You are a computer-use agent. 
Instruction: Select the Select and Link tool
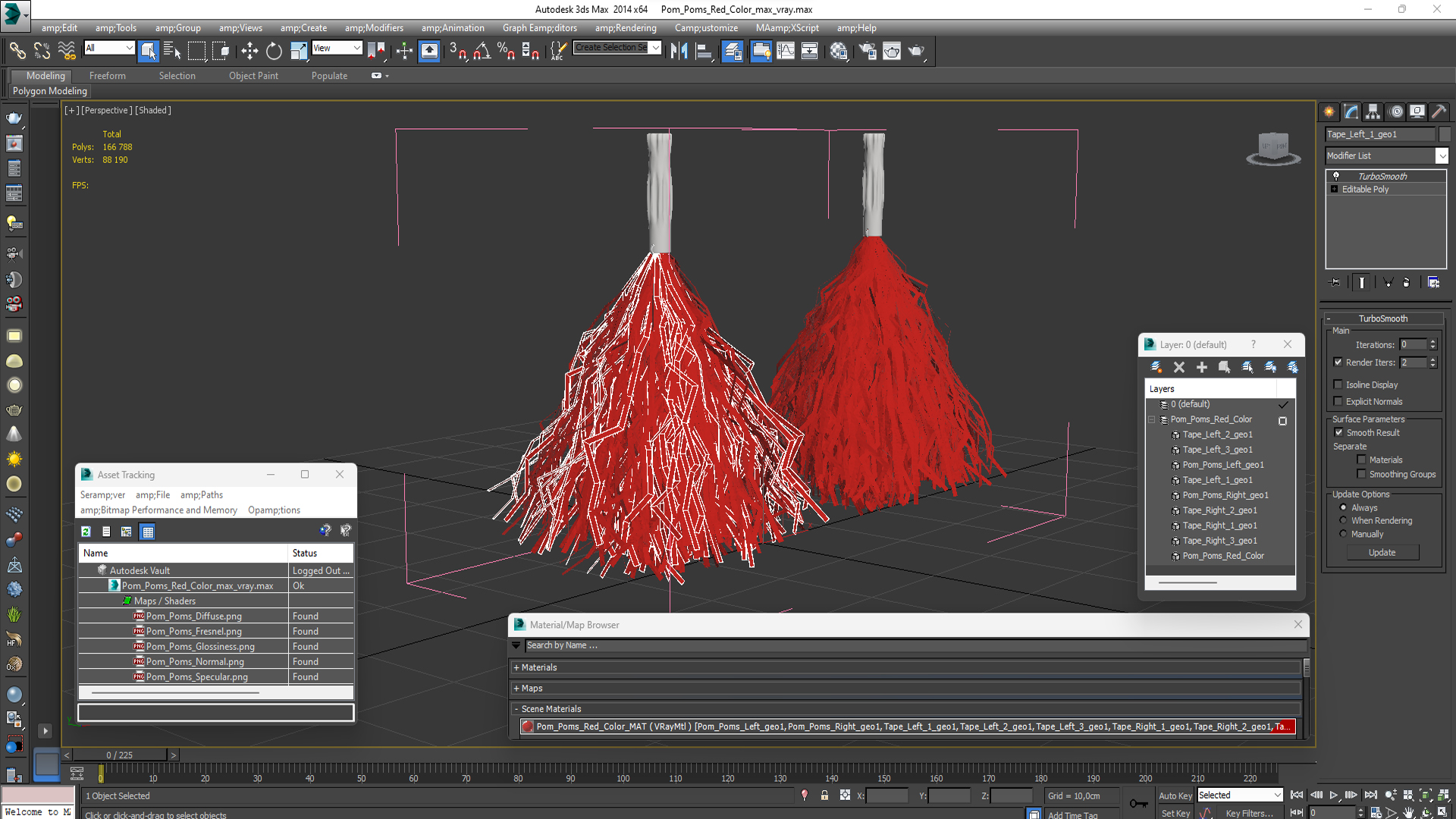coord(17,51)
